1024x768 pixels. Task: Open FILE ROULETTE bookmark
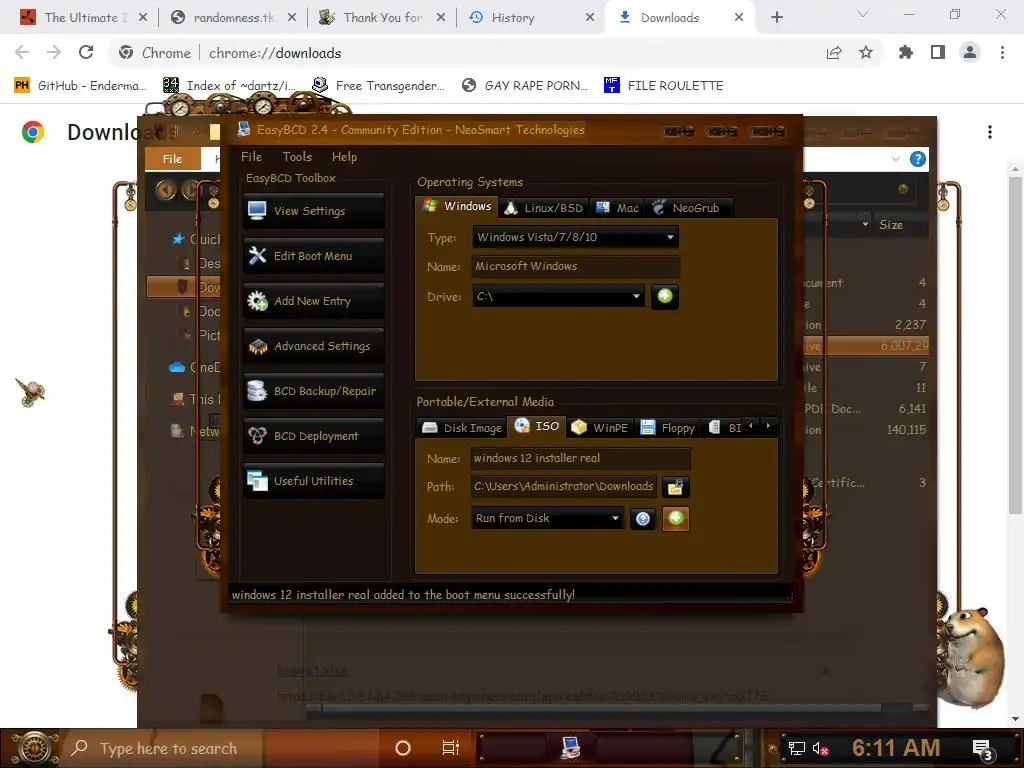tap(664, 86)
